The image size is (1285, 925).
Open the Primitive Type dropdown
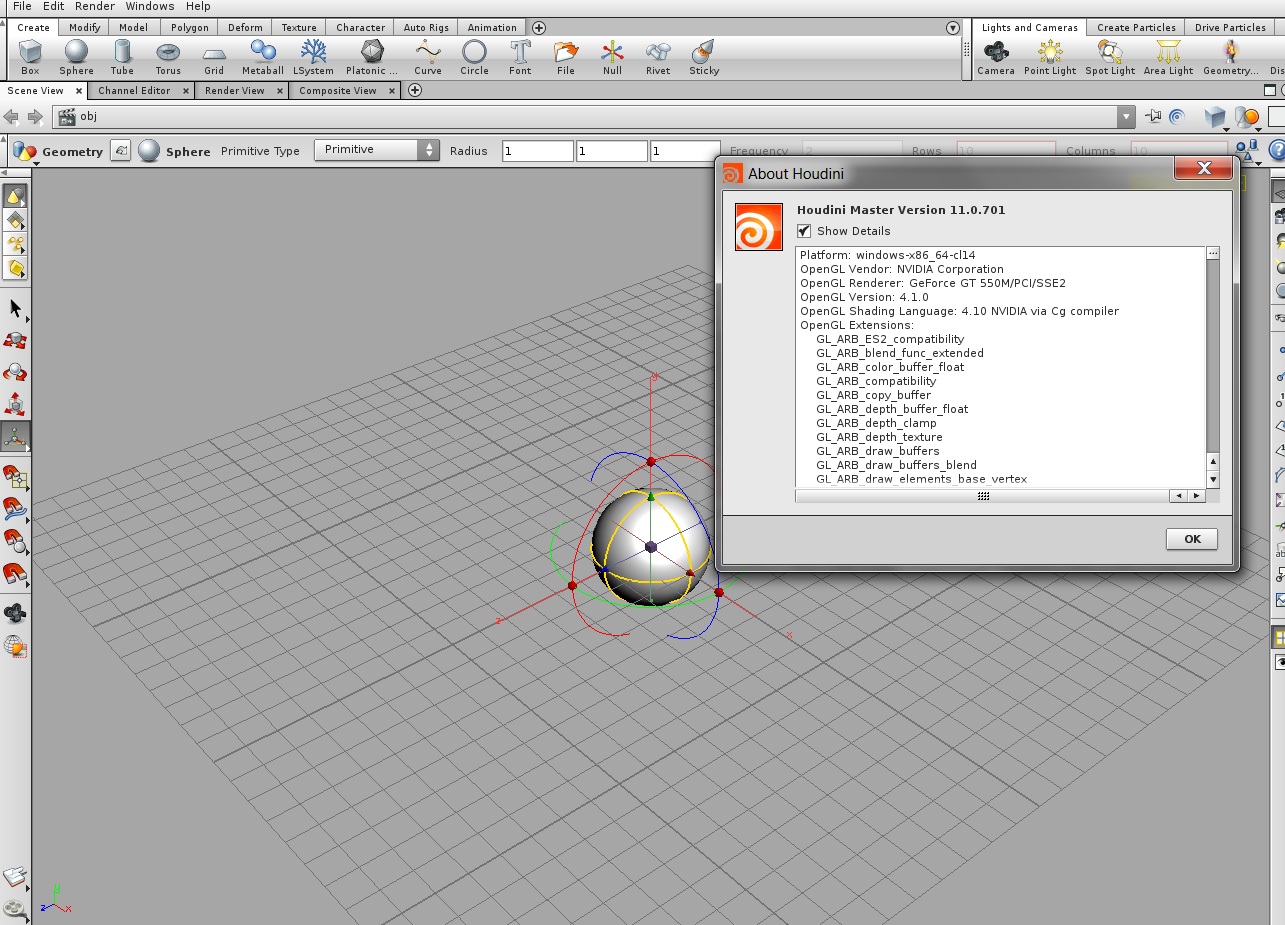pyautogui.click(x=377, y=150)
